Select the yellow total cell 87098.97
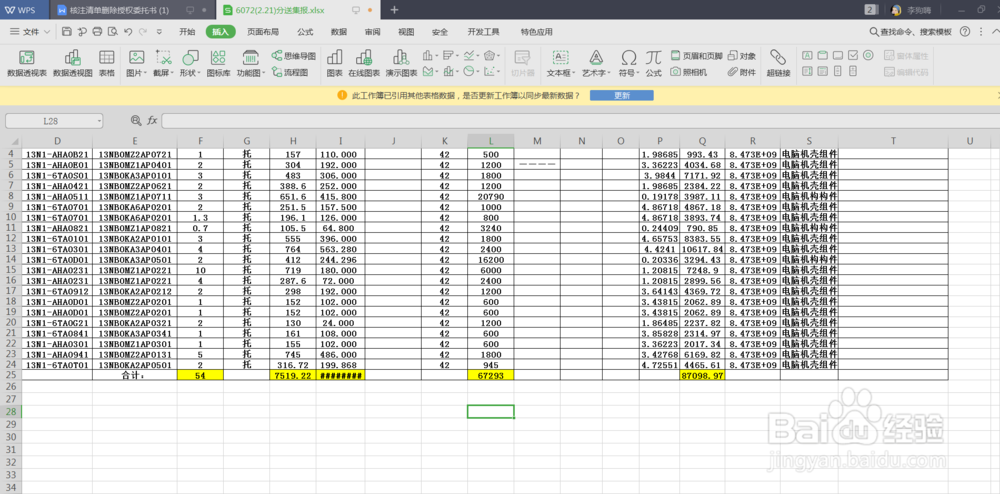The width and height of the screenshot is (1000, 494). (702, 376)
